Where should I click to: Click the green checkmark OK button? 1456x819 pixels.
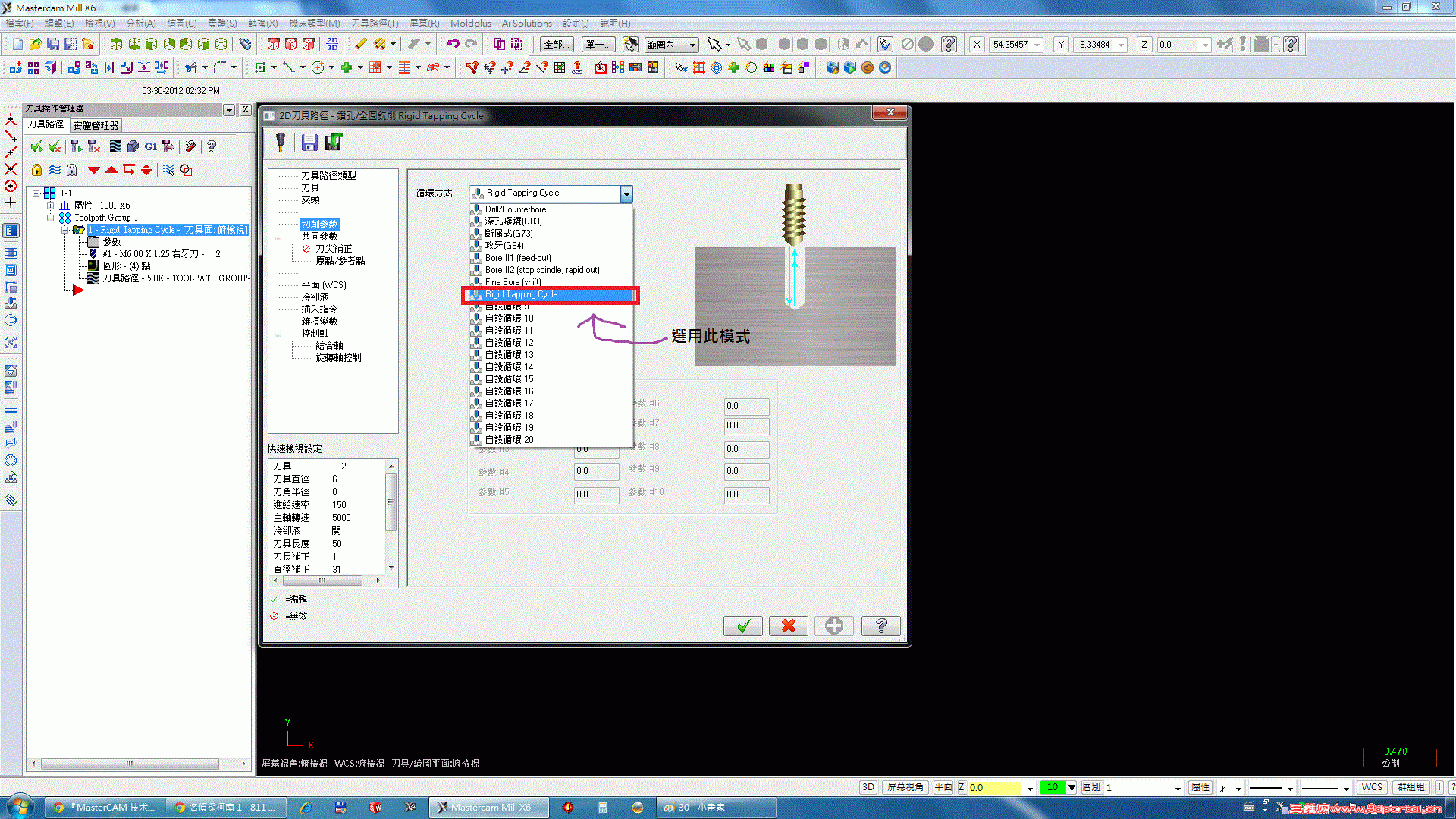[742, 626]
